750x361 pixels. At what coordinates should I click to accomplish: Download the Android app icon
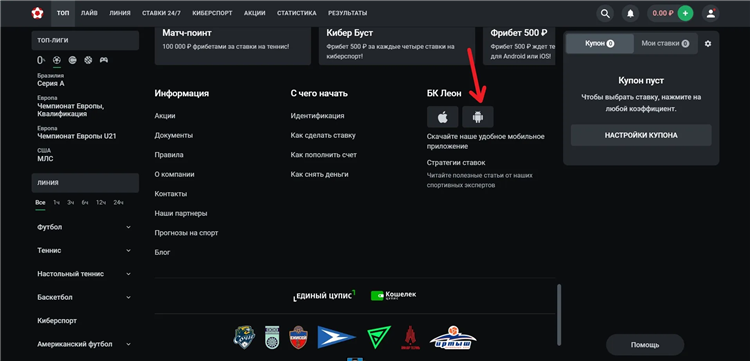(478, 117)
